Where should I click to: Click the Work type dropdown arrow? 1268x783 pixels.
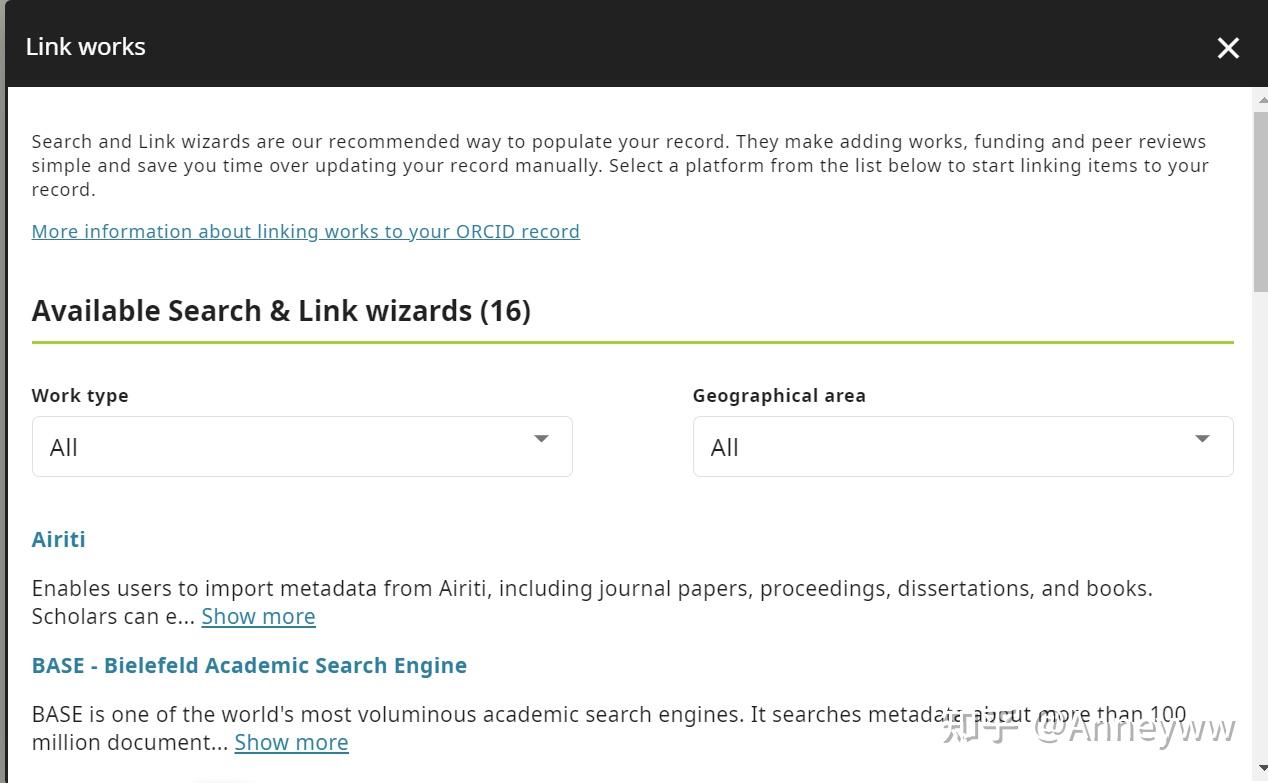pyautogui.click(x=541, y=438)
